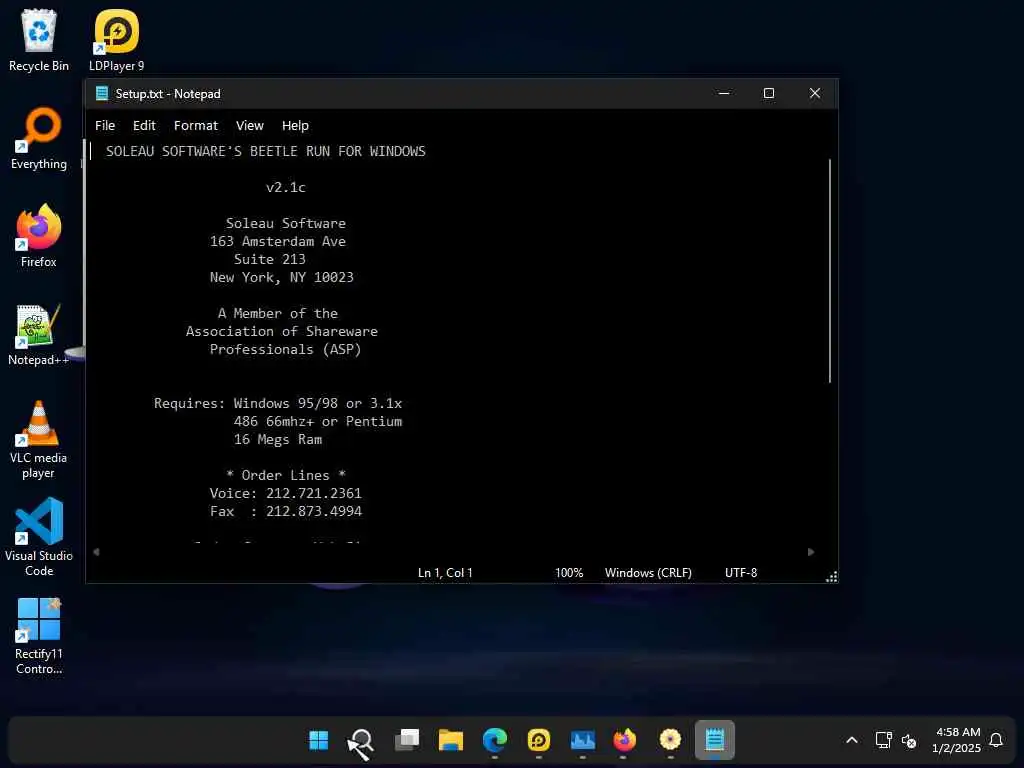
Task: Launch Microsoft Edge from taskbar
Action: 494,740
